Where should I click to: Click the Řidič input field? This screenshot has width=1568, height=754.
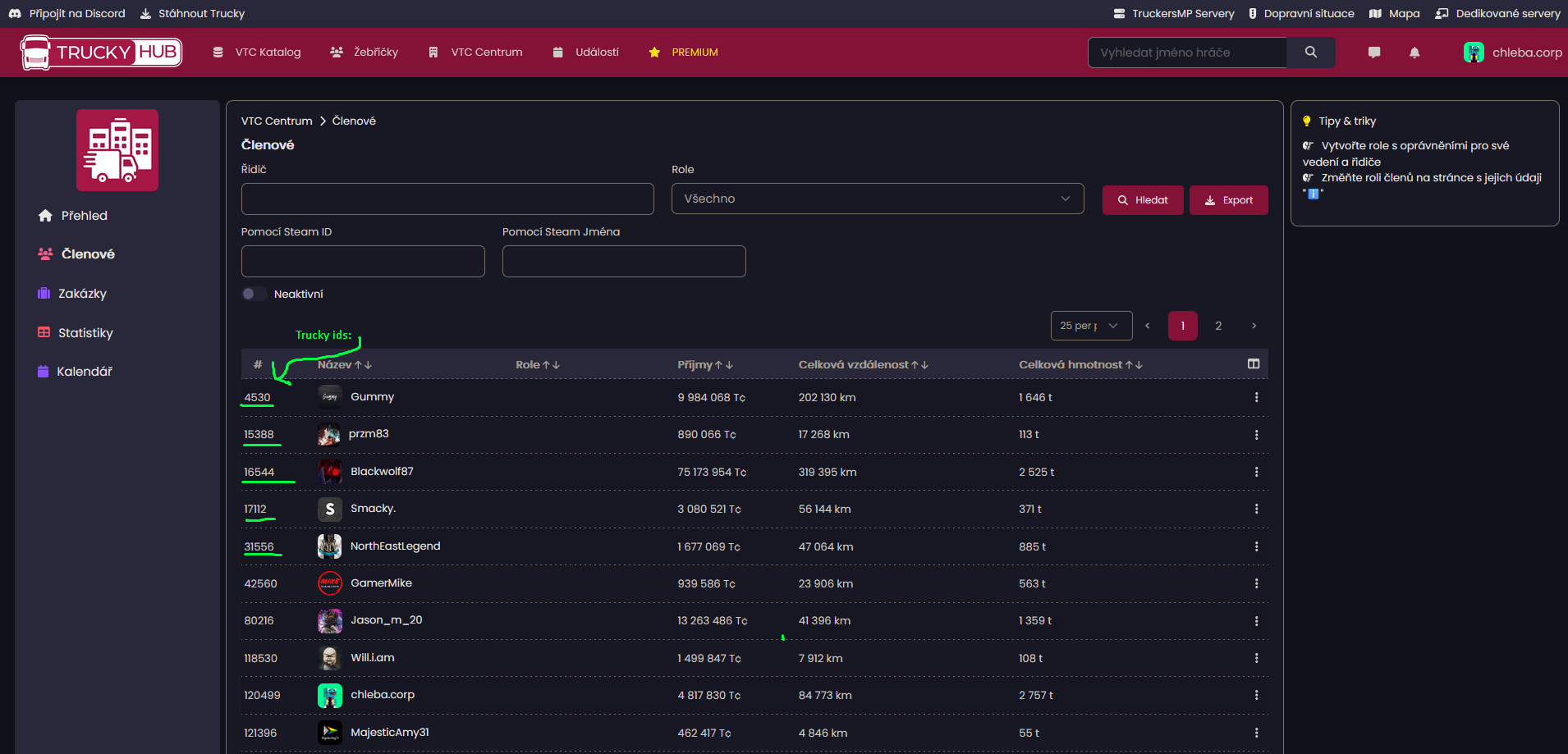click(x=447, y=199)
